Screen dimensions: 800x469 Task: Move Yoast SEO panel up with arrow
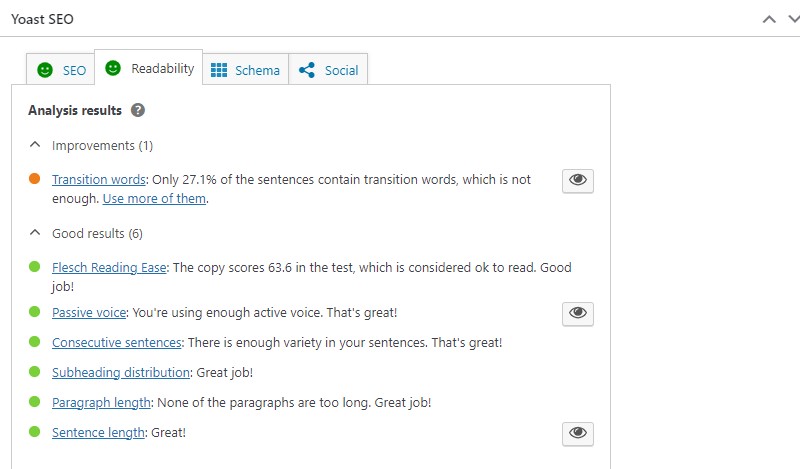767,19
